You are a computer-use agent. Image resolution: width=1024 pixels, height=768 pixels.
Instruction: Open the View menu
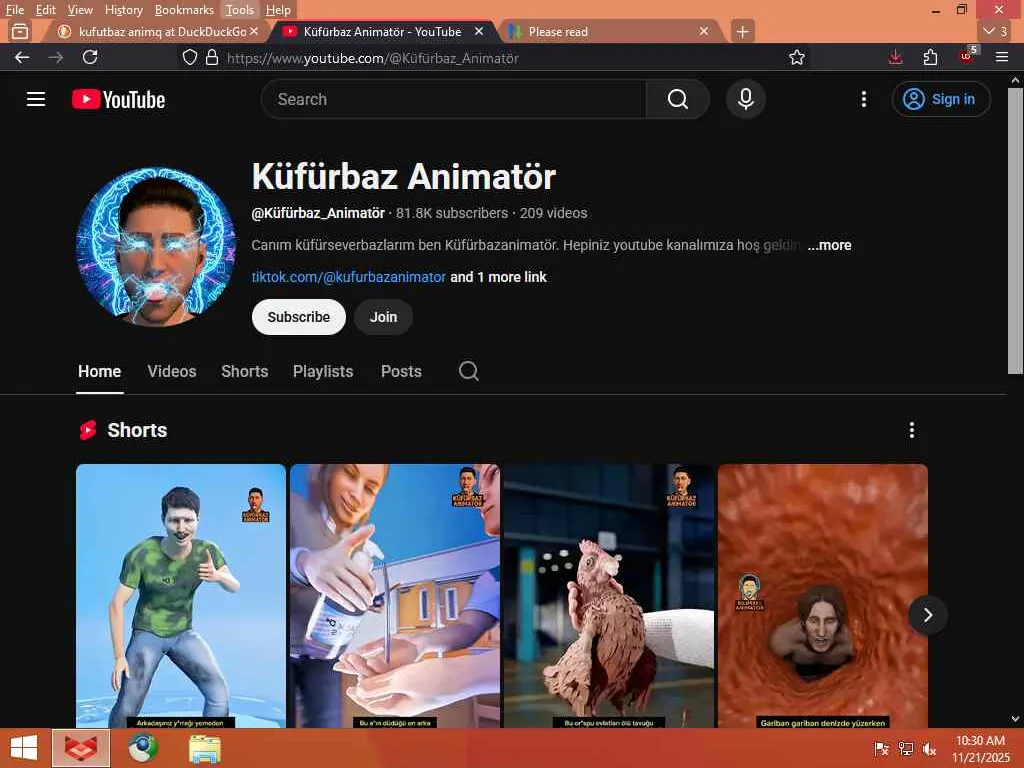point(80,10)
